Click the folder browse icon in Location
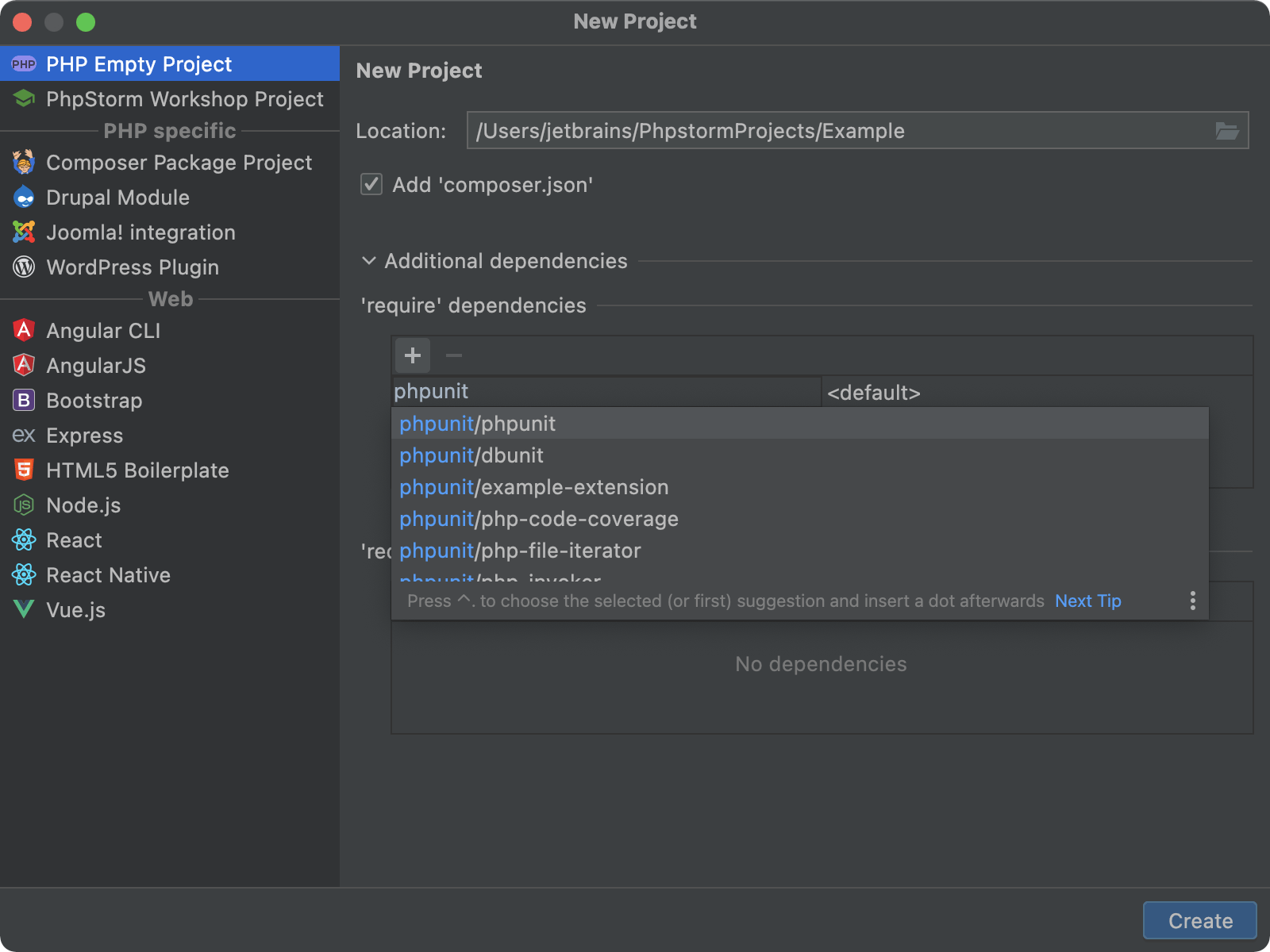Image resolution: width=1270 pixels, height=952 pixels. pos(1226,131)
